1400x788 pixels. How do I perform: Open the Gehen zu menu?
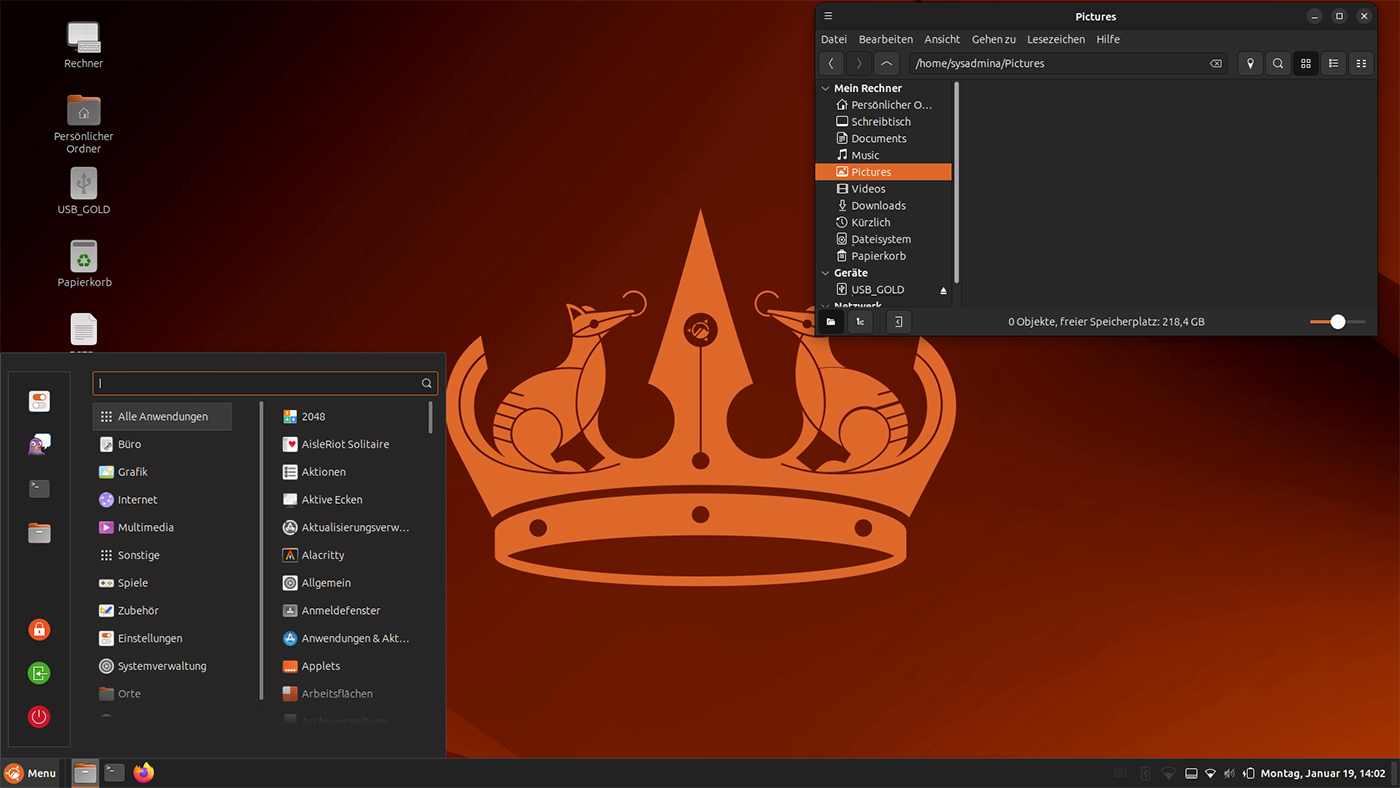994,39
